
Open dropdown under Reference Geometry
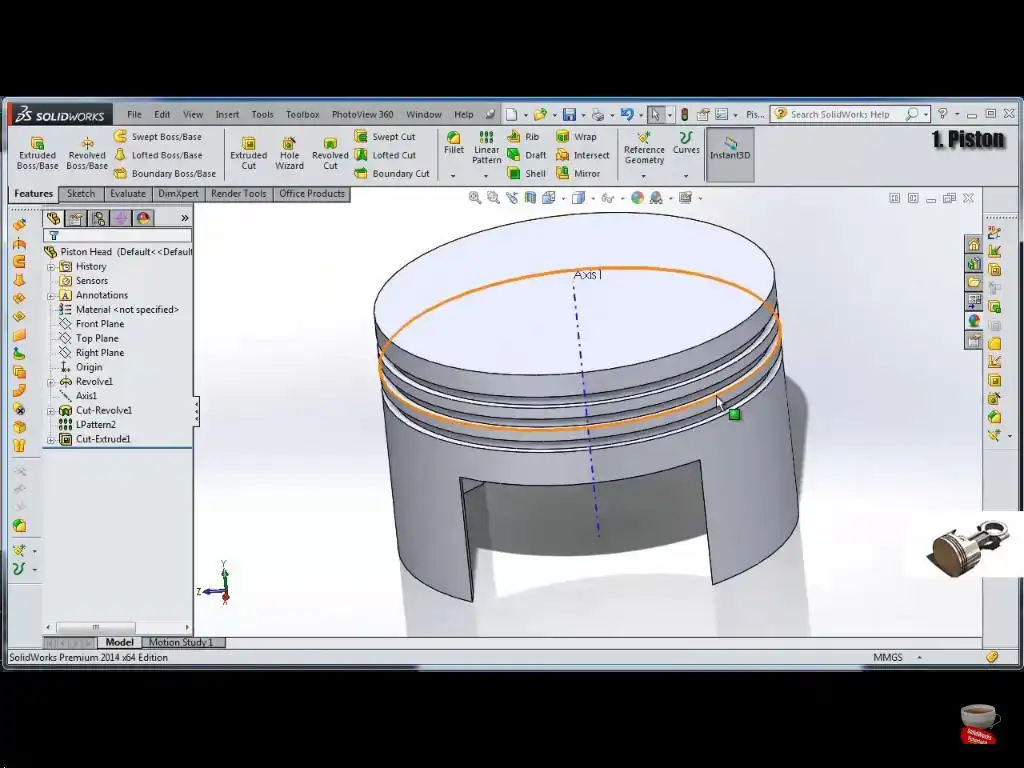pos(643,176)
